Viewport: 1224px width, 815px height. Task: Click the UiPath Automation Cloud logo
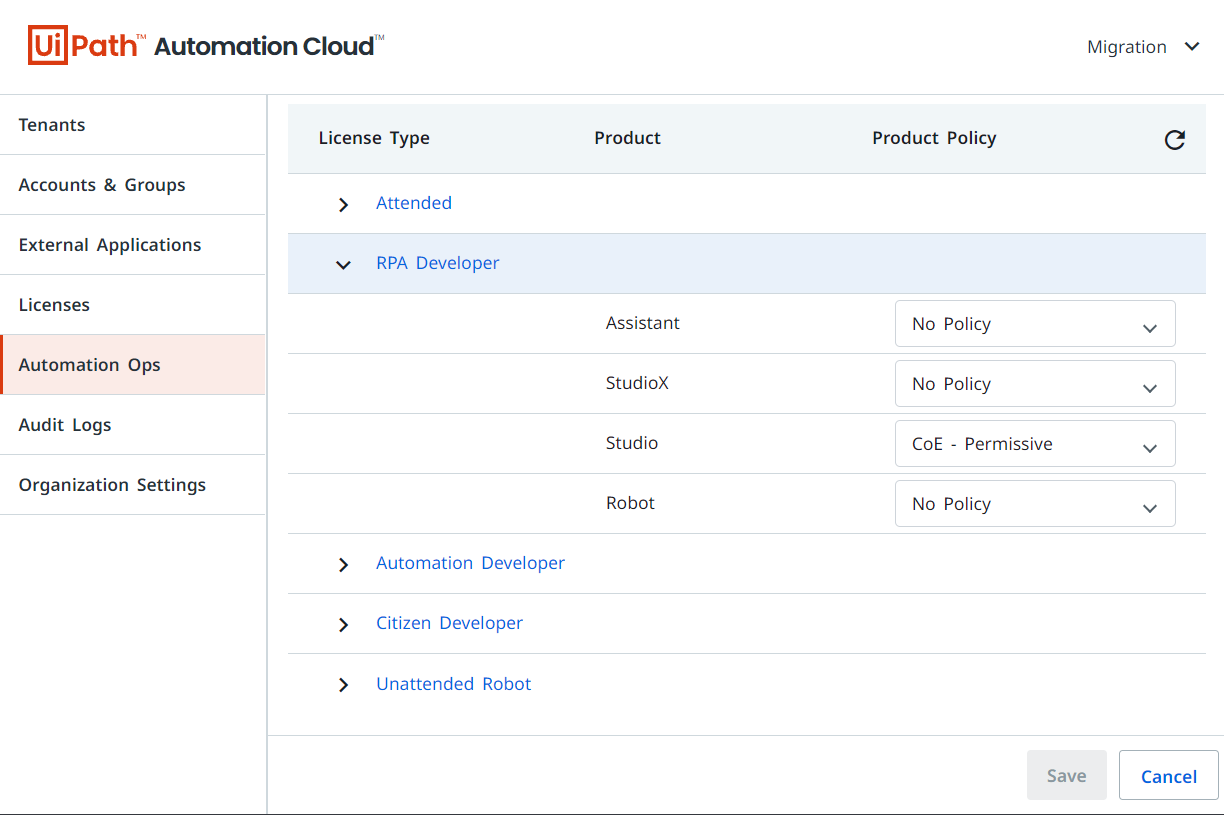(x=206, y=46)
